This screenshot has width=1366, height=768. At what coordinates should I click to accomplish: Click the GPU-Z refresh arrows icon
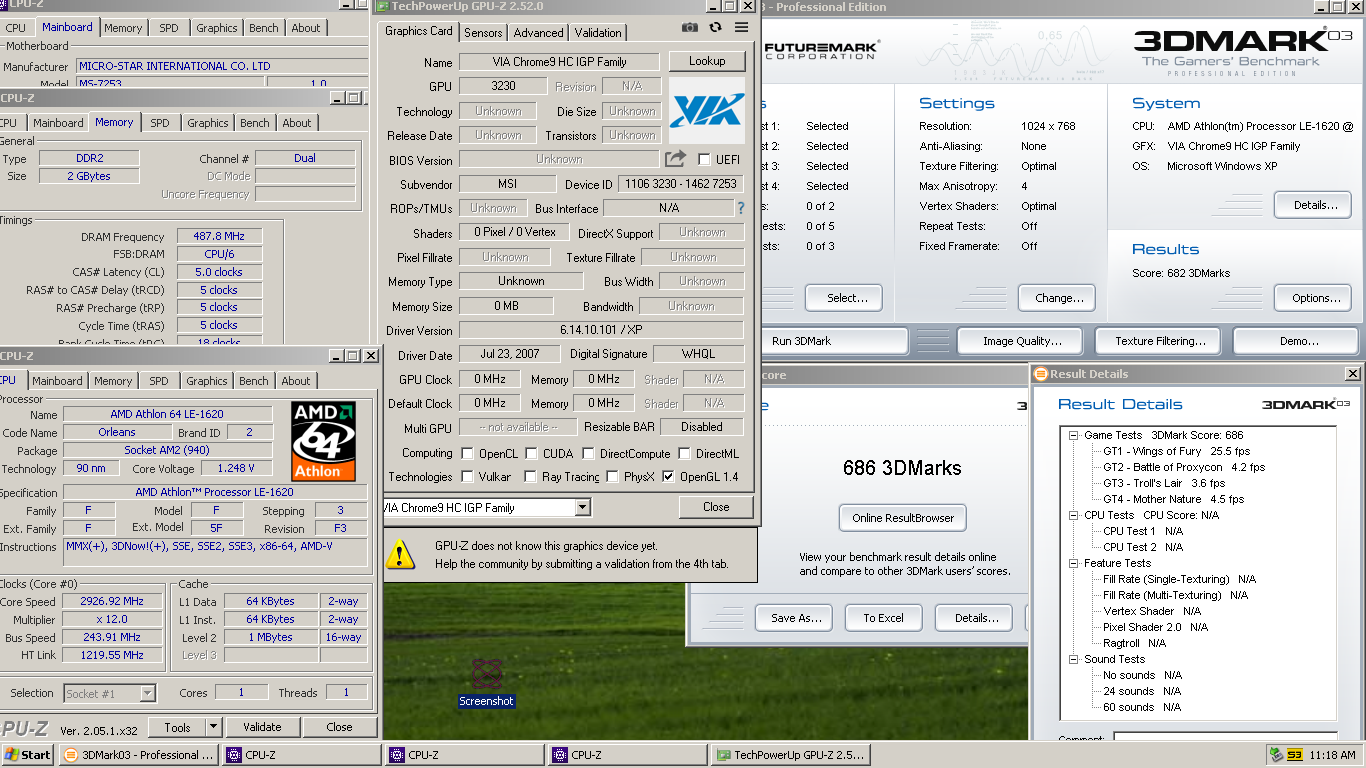click(715, 28)
